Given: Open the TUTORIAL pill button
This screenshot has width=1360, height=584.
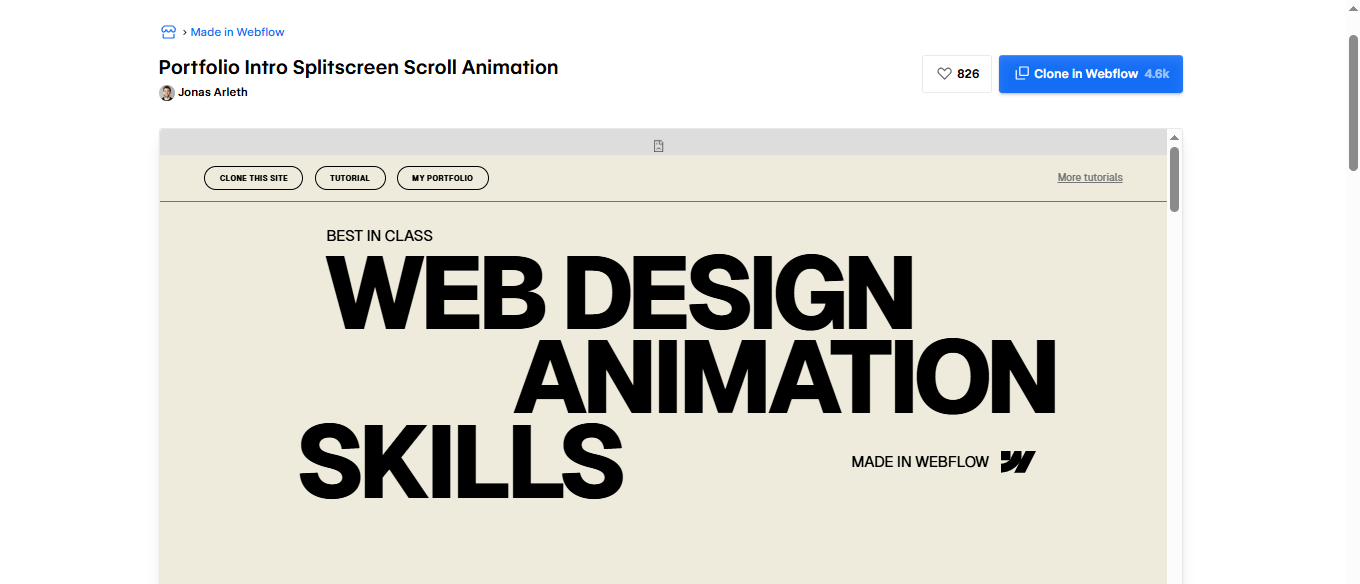Looking at the screenshot, I should pos(350,178).
